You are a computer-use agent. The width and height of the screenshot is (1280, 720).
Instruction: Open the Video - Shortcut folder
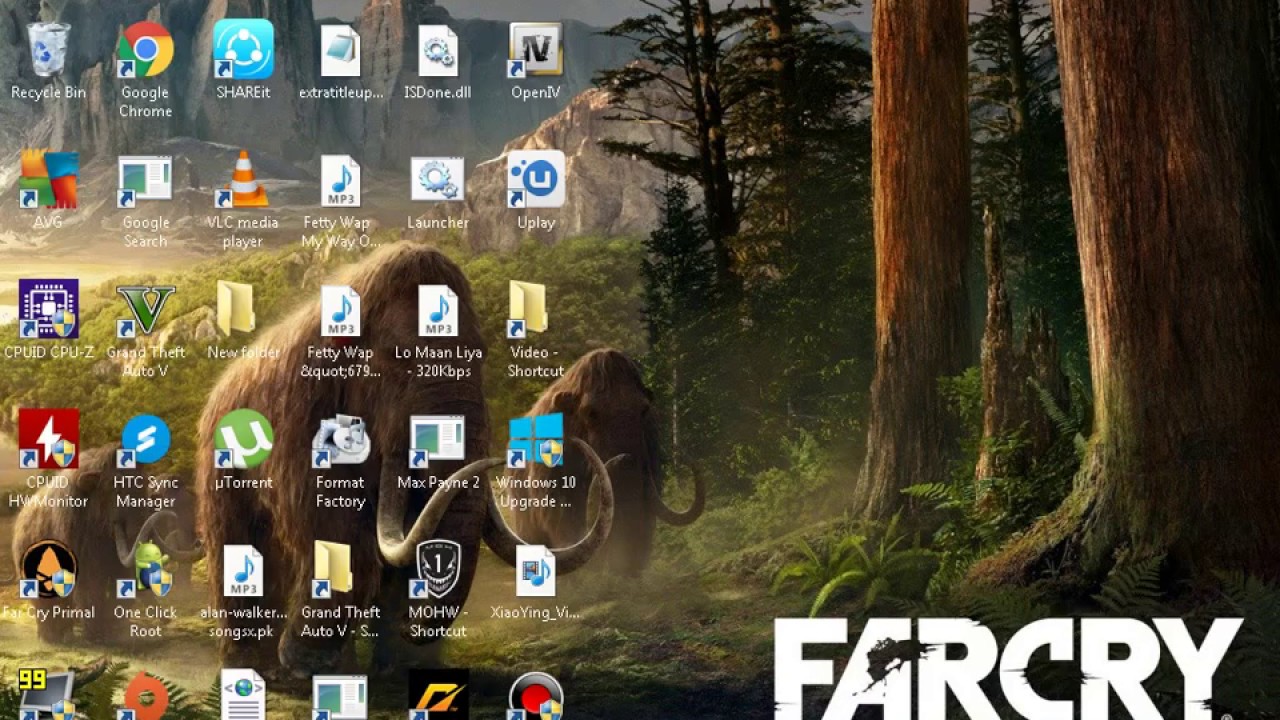click(x=530, y=309)
